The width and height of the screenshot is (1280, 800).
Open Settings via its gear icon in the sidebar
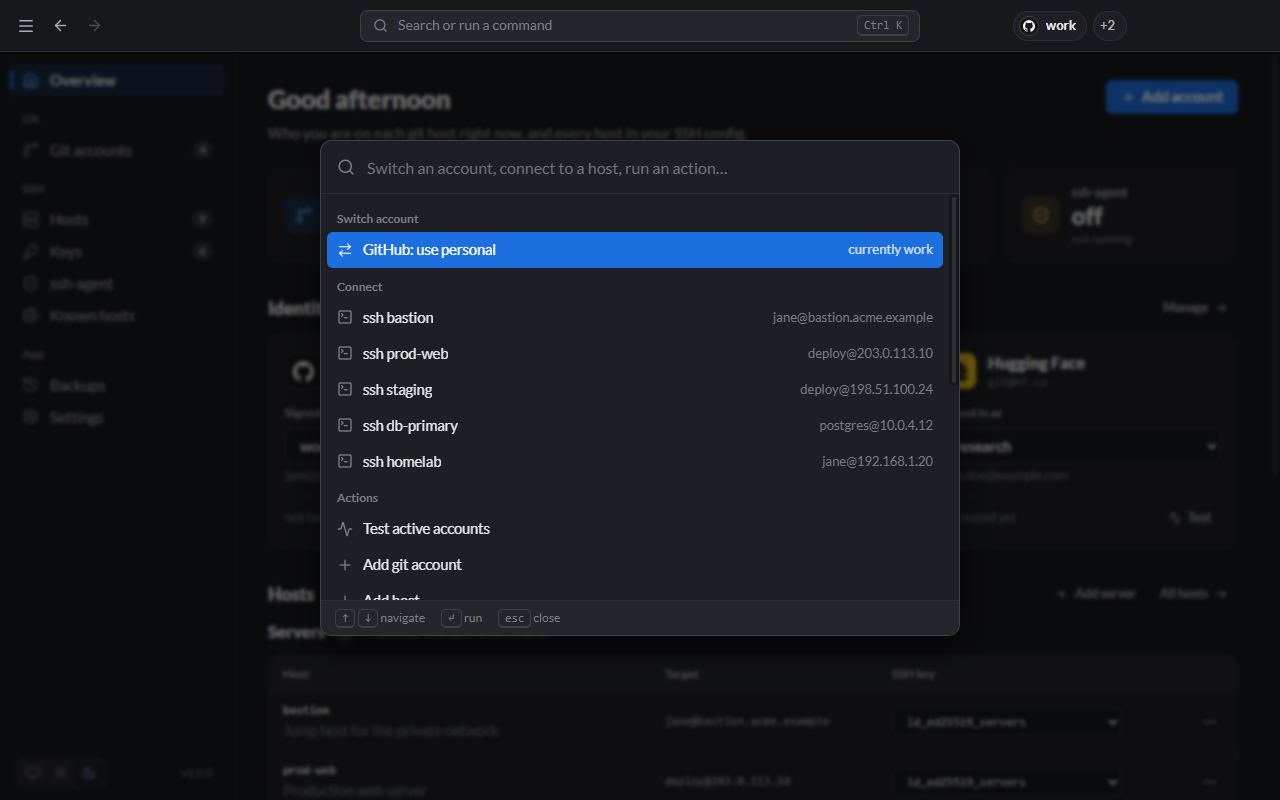point(30,417)
